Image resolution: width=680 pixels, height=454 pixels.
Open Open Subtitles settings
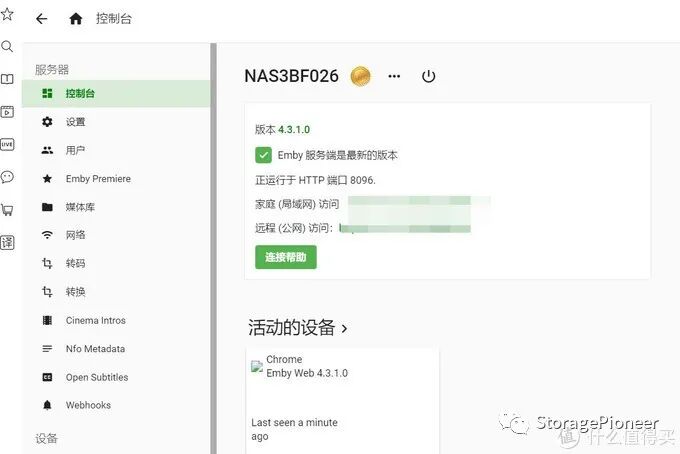point(116,377)
